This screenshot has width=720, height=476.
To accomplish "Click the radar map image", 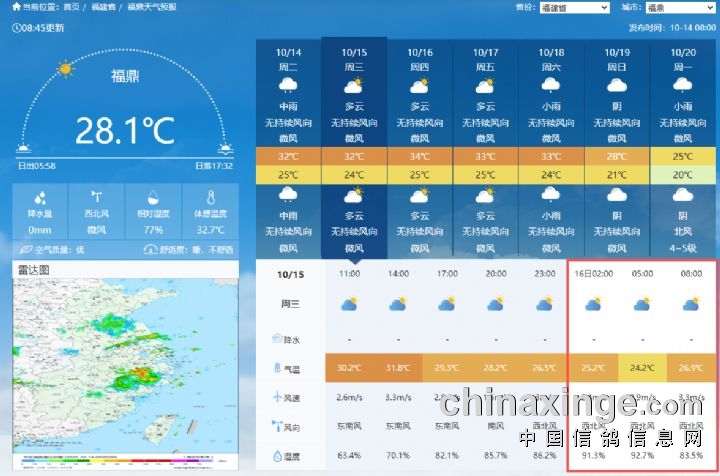I will (x=125, y=370).
